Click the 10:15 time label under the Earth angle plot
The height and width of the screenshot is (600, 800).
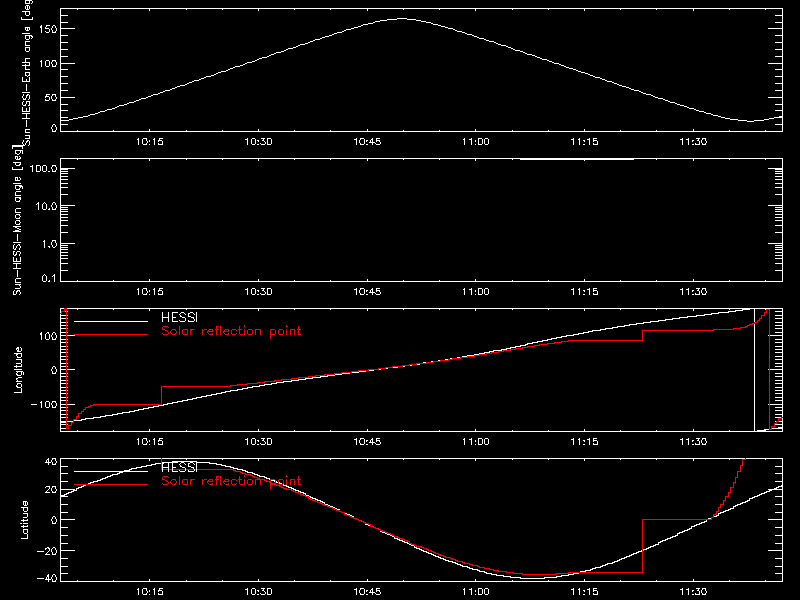coord(149,142)
